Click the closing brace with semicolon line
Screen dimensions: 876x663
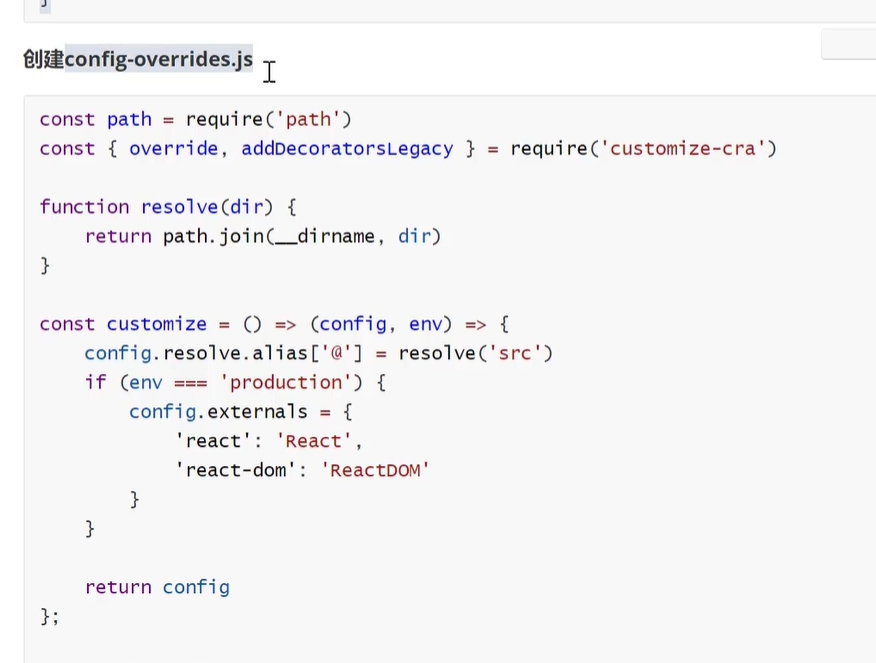pyautogui.click(x=50, y=616)
